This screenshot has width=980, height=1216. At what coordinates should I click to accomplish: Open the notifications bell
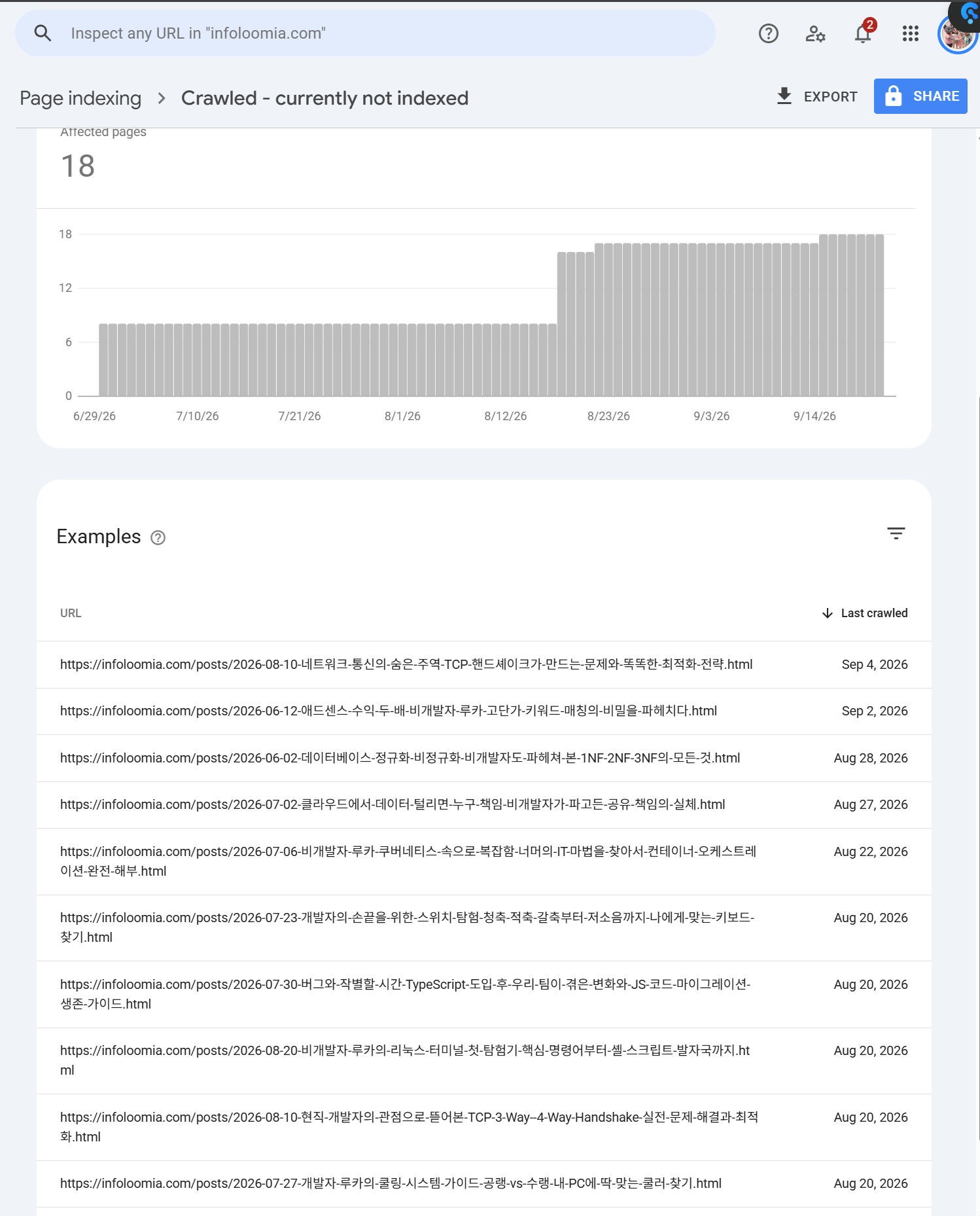coord(863,33)
